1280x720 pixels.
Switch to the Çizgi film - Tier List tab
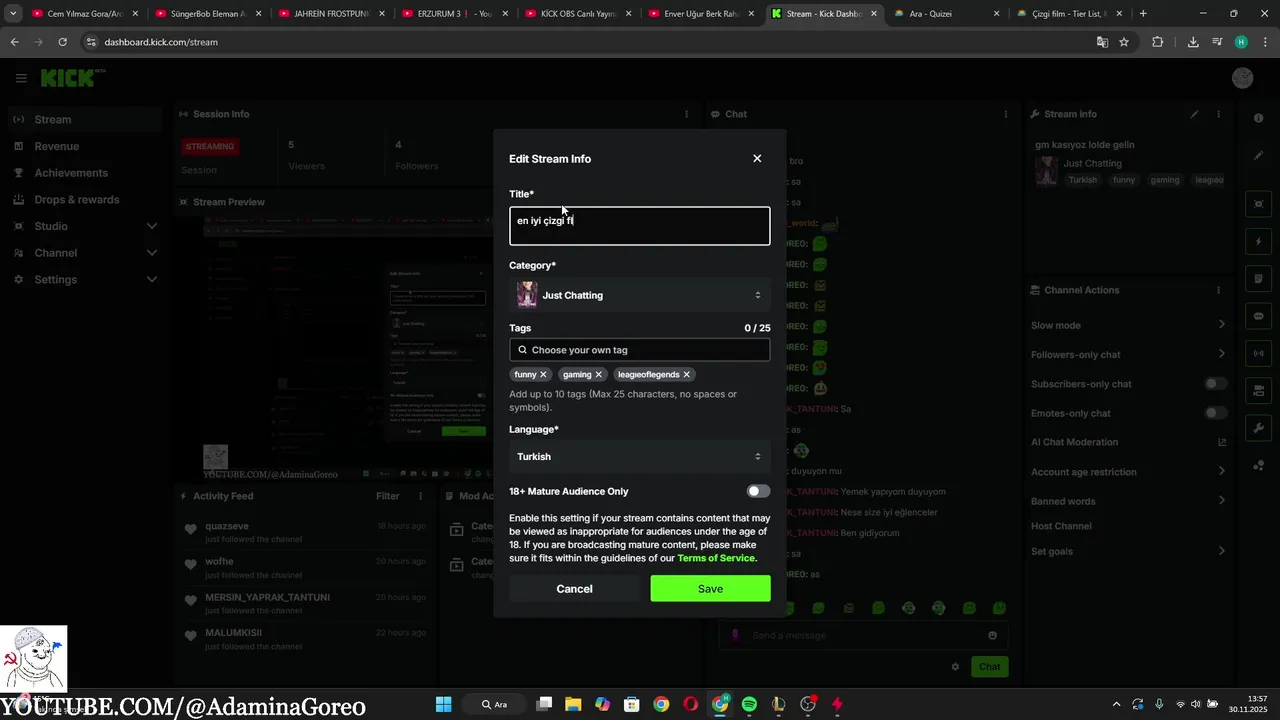1068,14
